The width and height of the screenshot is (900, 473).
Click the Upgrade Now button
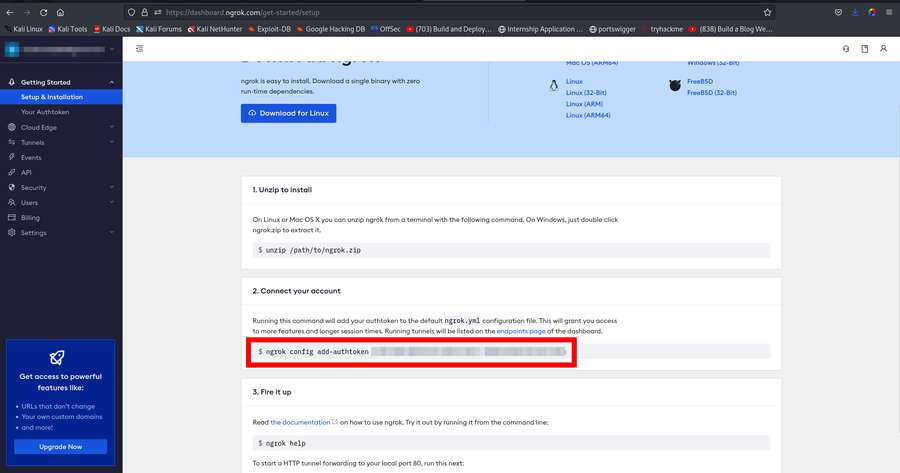(60, 446)
